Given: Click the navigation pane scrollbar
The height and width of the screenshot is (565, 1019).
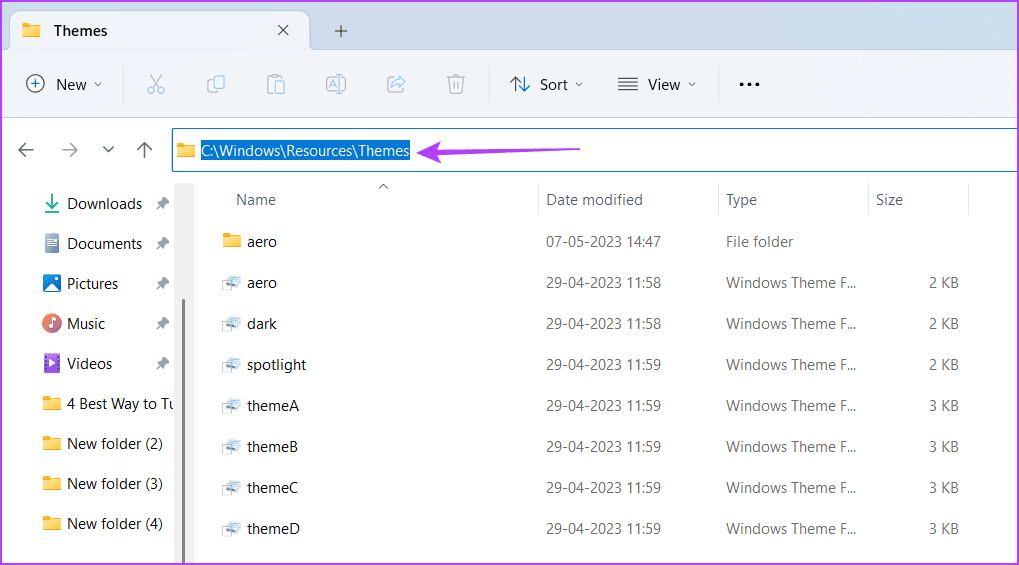Looking at the screenshot, I should 184,430.
